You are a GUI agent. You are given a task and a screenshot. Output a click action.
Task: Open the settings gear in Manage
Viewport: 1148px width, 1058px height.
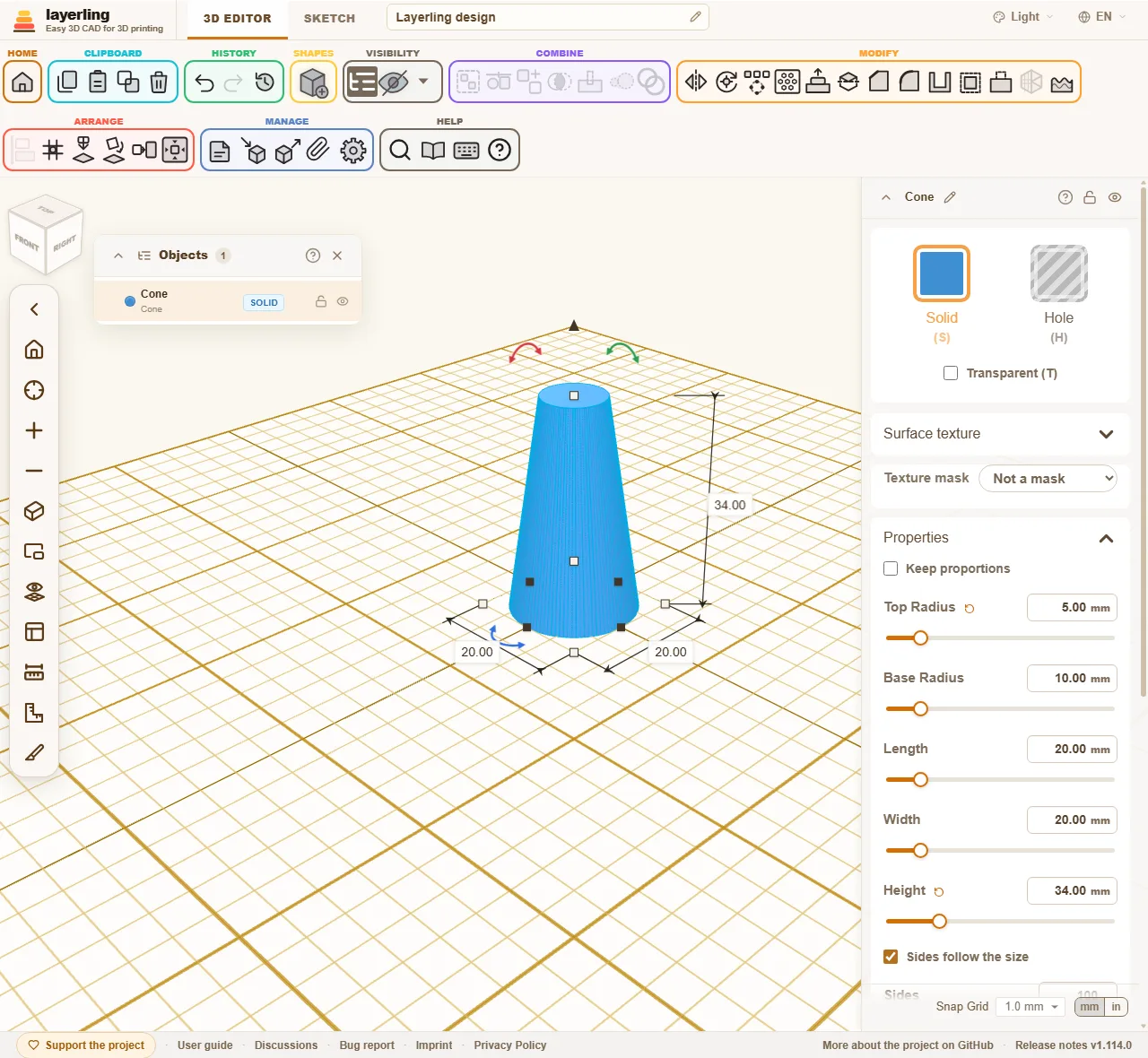point(353,151)
